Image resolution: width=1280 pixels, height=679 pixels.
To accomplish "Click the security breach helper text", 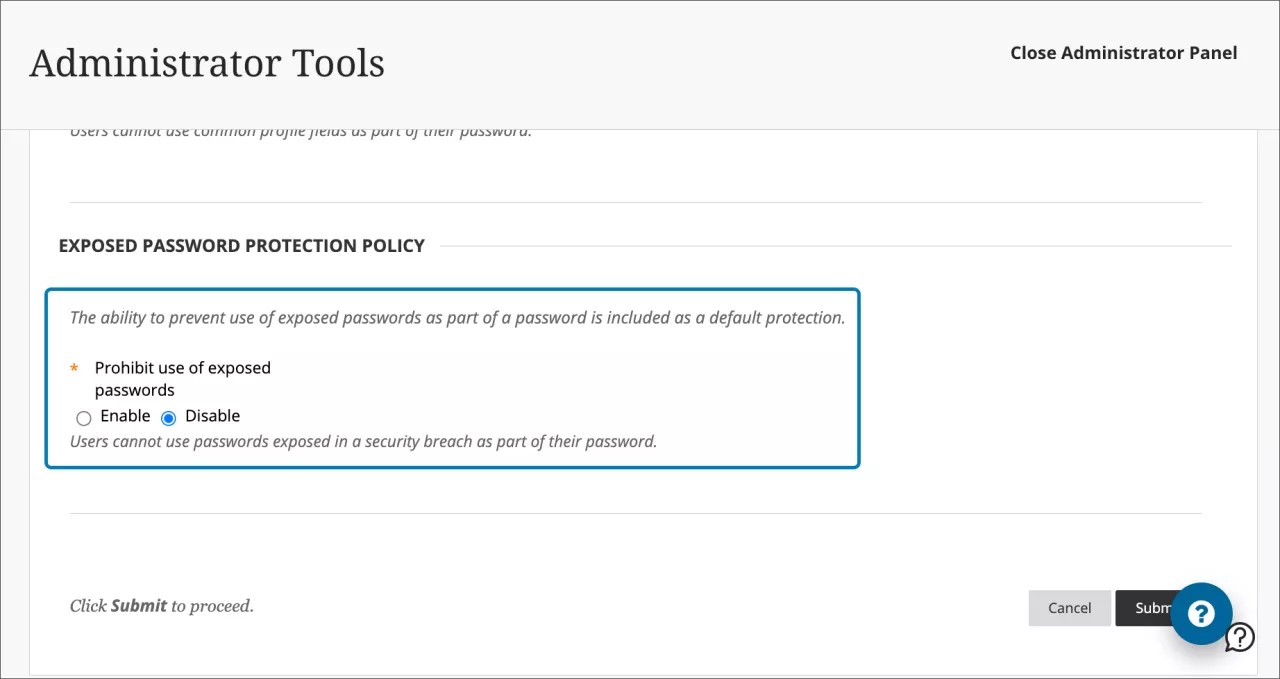I will pos(362,441).
